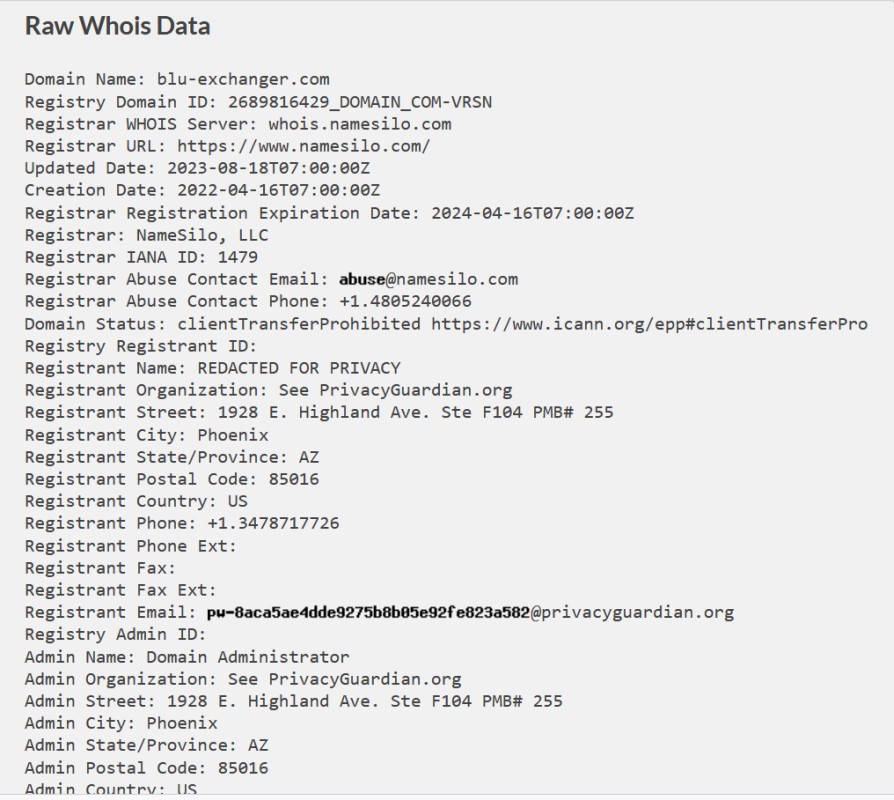Select the Registry Domain ID value
894x800 pixels.
point(360,102)
